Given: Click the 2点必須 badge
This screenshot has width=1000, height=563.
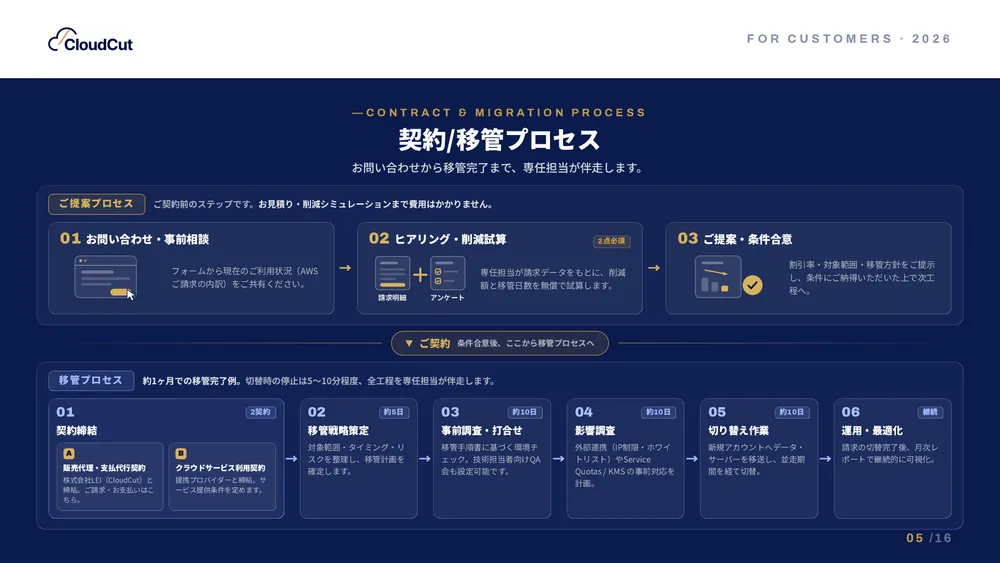Looking at the screenshot, I should point(612,241).
